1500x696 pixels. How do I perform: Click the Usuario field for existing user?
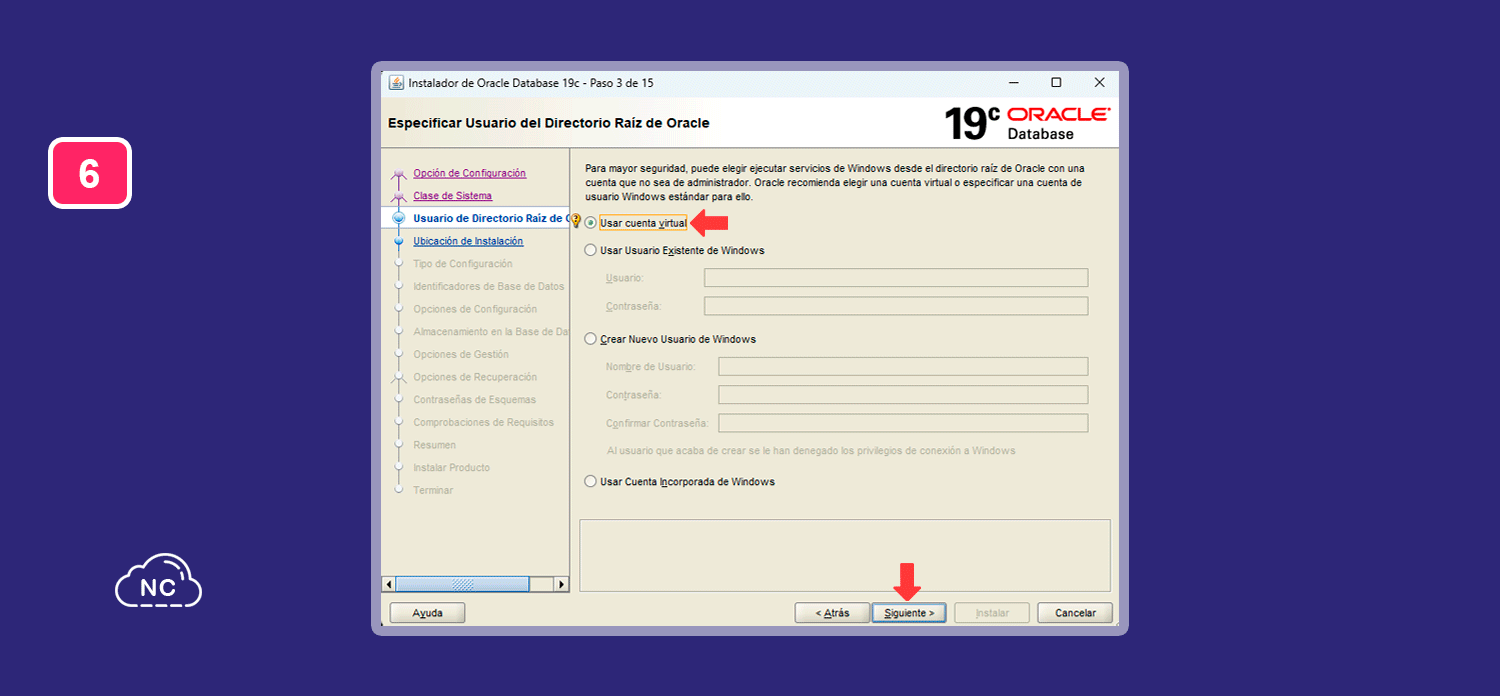point(896,278)
